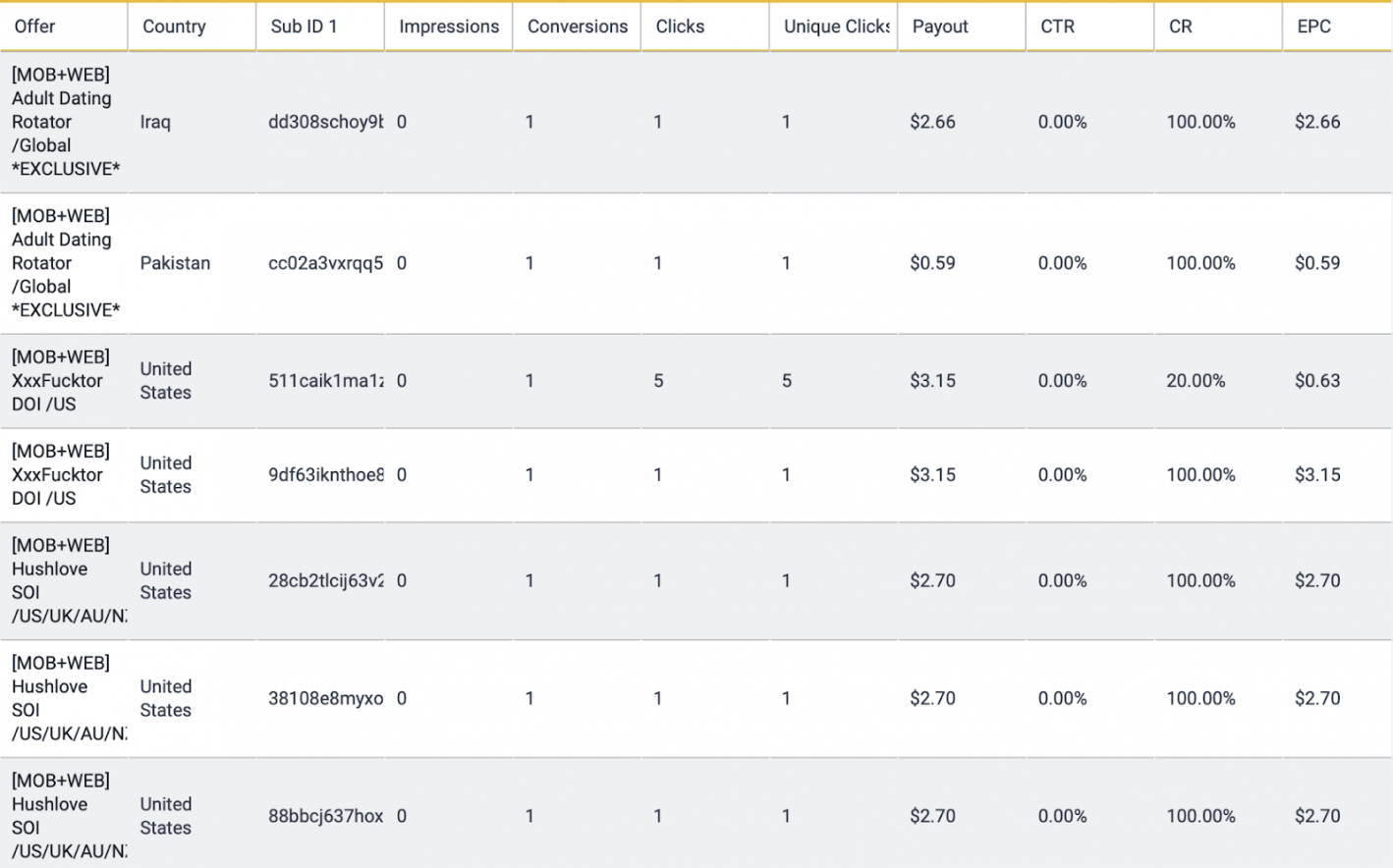This screenshot has height=868, width=1393.
Task: Select the Pakistan country cell
Action: tap(175, 263)
